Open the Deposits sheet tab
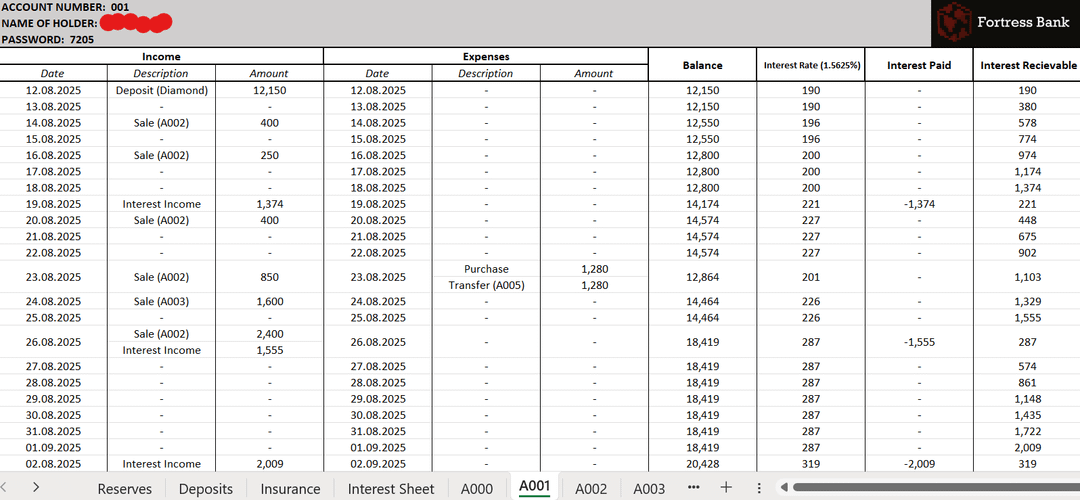Screen dimensions: 1080x500 pos(205,488)
